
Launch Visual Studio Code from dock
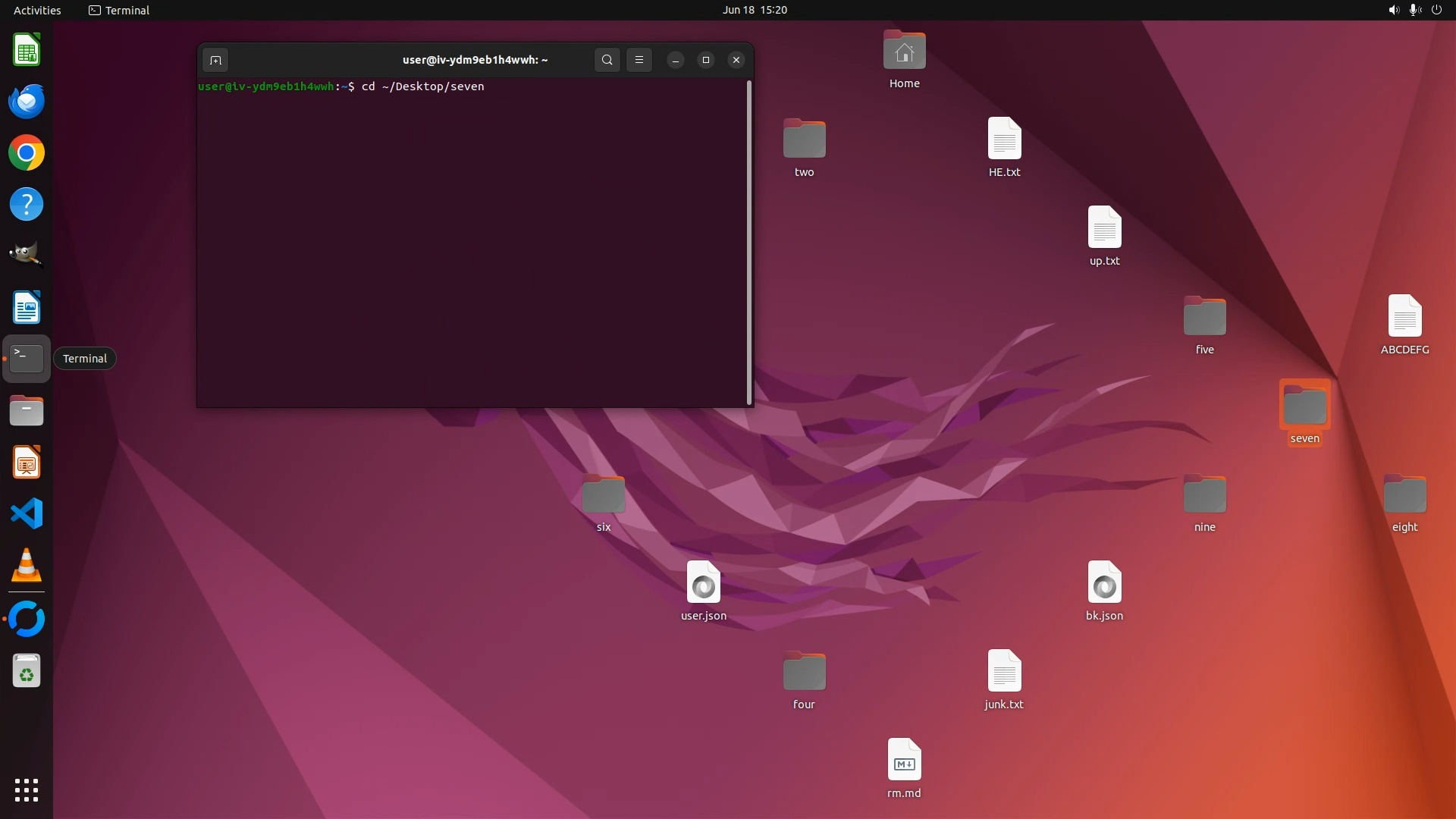[x=27, y=514]
